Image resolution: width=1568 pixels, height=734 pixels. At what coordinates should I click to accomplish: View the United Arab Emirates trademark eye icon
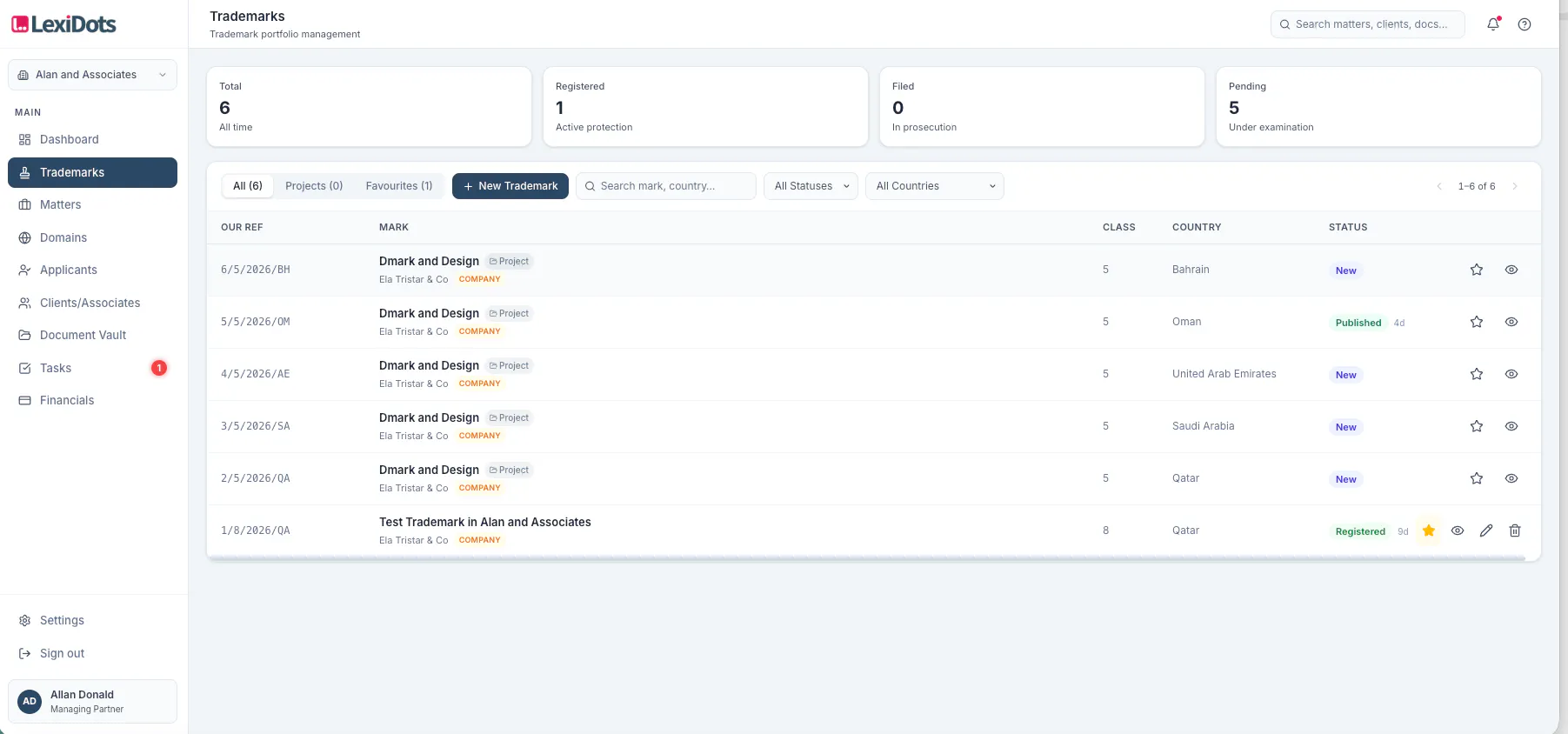coord(1511,374)
